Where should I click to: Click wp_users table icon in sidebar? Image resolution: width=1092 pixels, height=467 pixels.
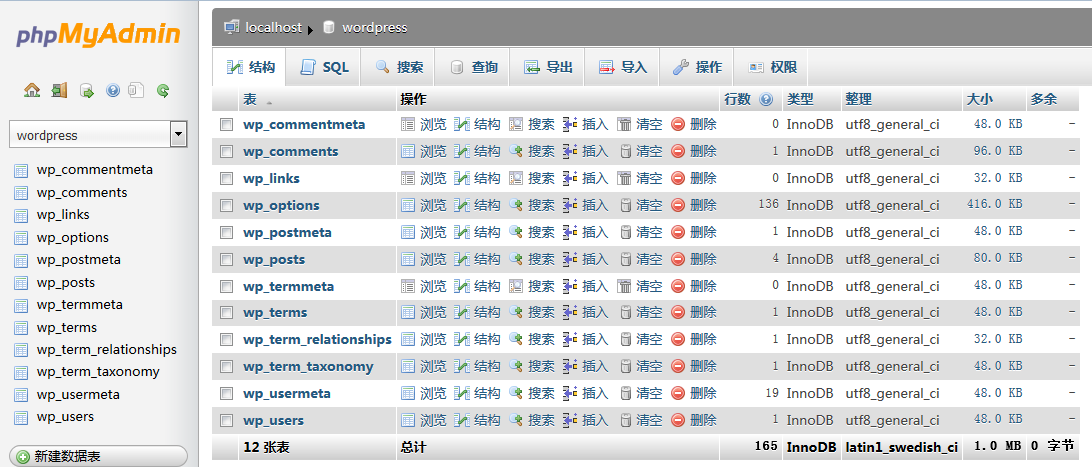click(21, 417)
